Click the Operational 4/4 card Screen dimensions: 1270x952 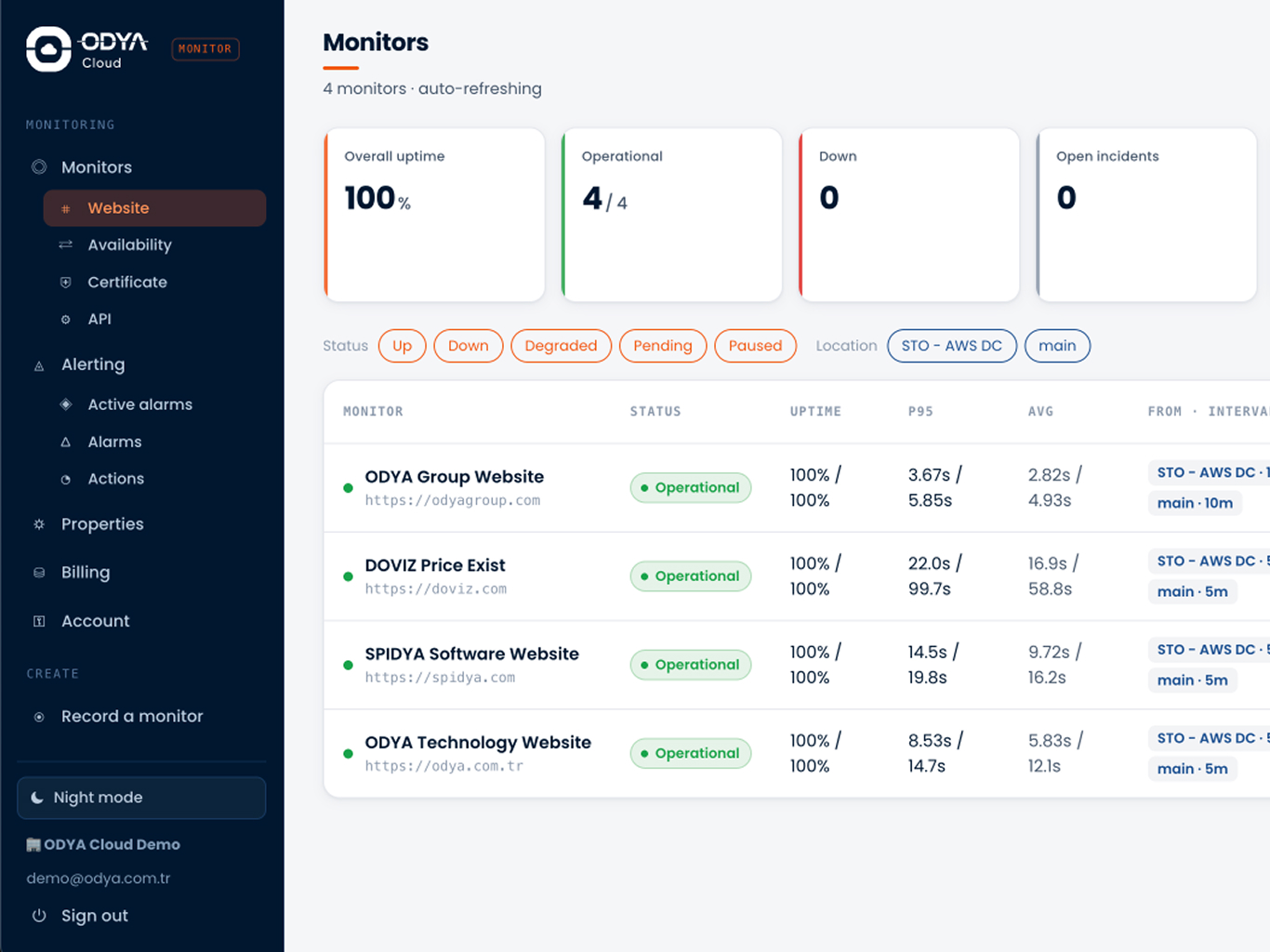tap(671, 215)
